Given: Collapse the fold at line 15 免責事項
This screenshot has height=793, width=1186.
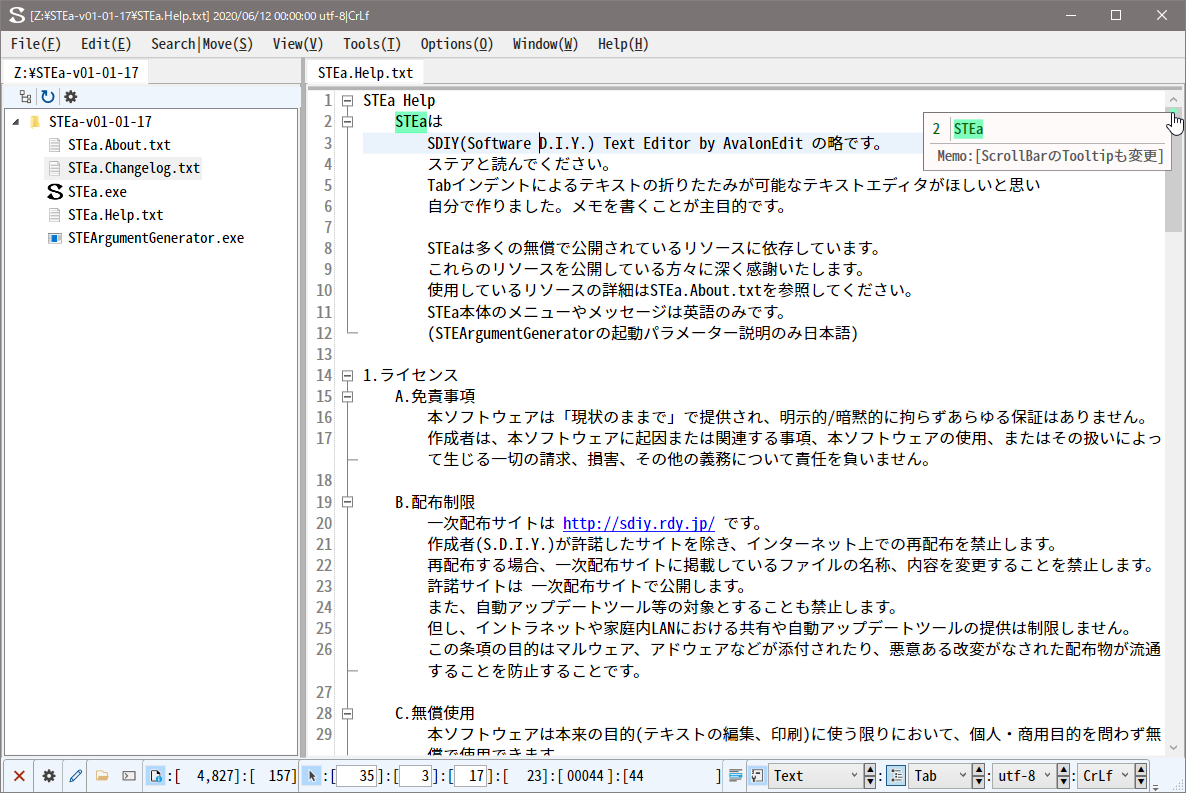Looking at the screenshot, I should pyautogui.click(x=347, y=396).
